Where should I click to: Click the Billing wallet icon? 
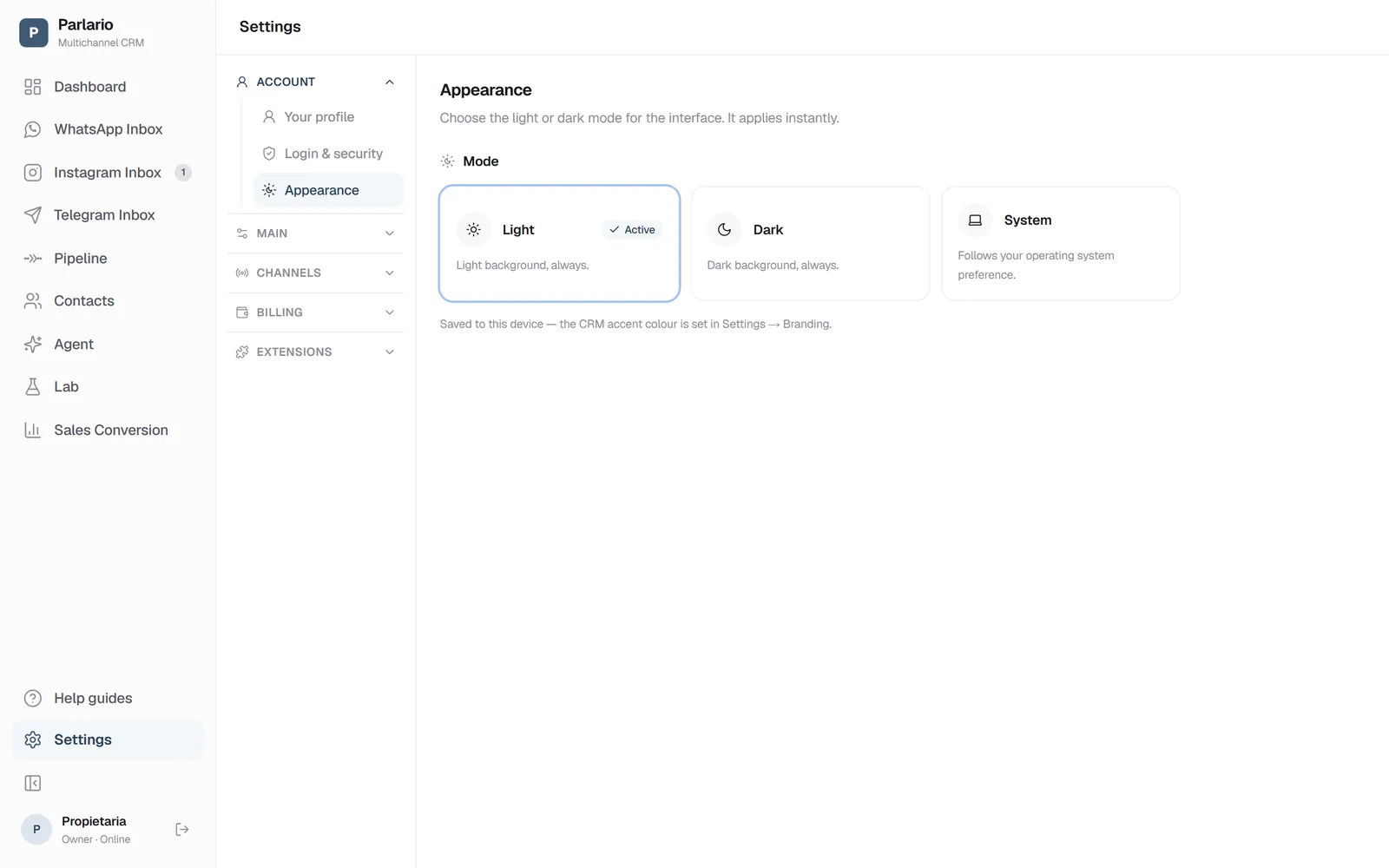[x=242, y=312]
